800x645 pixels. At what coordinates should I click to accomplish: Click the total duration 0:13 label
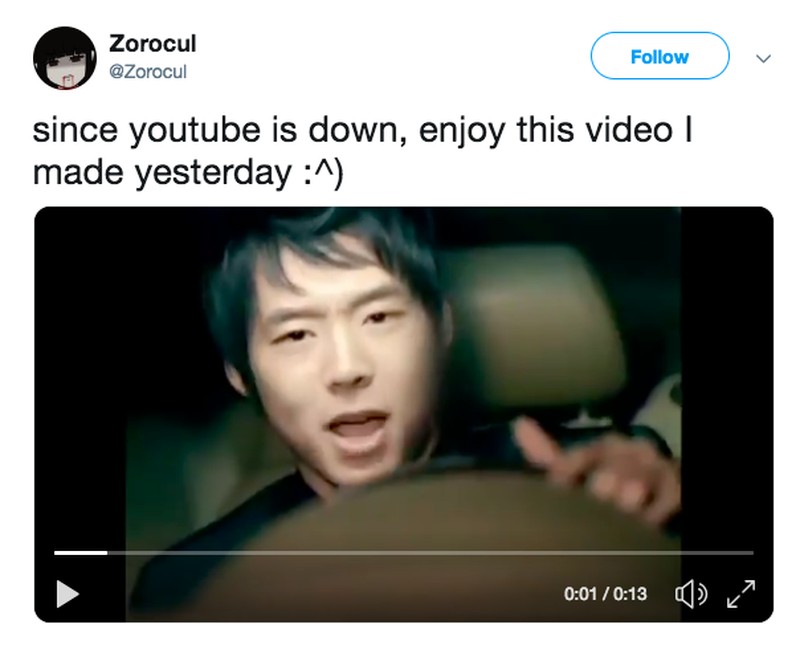point(630,594)
